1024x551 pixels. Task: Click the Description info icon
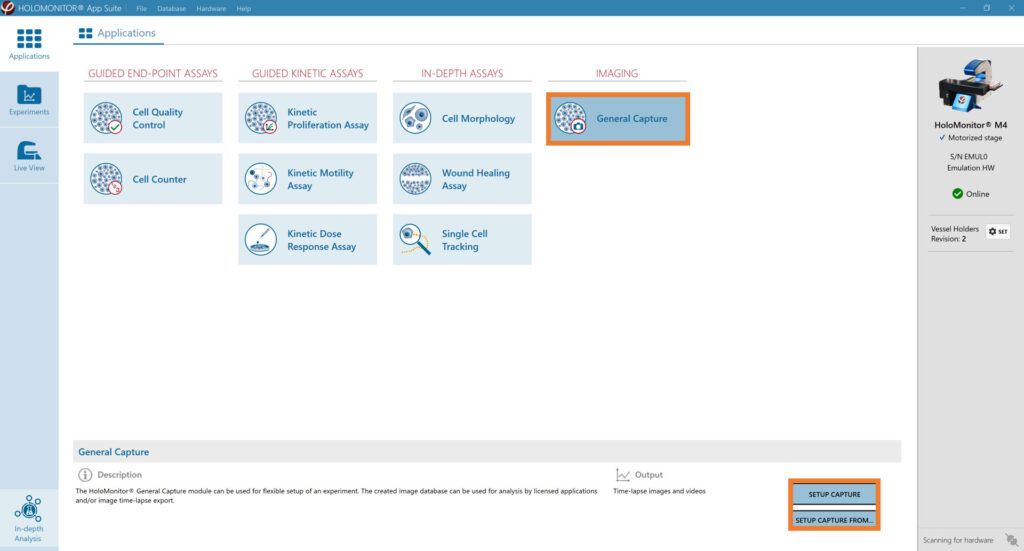pos(85,475)
